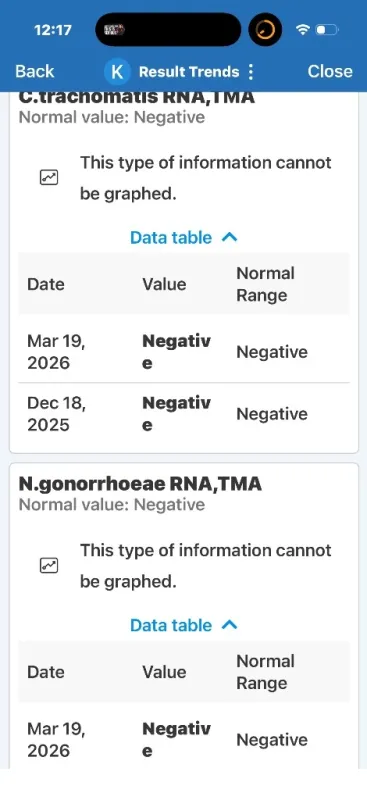Tap chevron next to first Data table

[x=230, y=237]
